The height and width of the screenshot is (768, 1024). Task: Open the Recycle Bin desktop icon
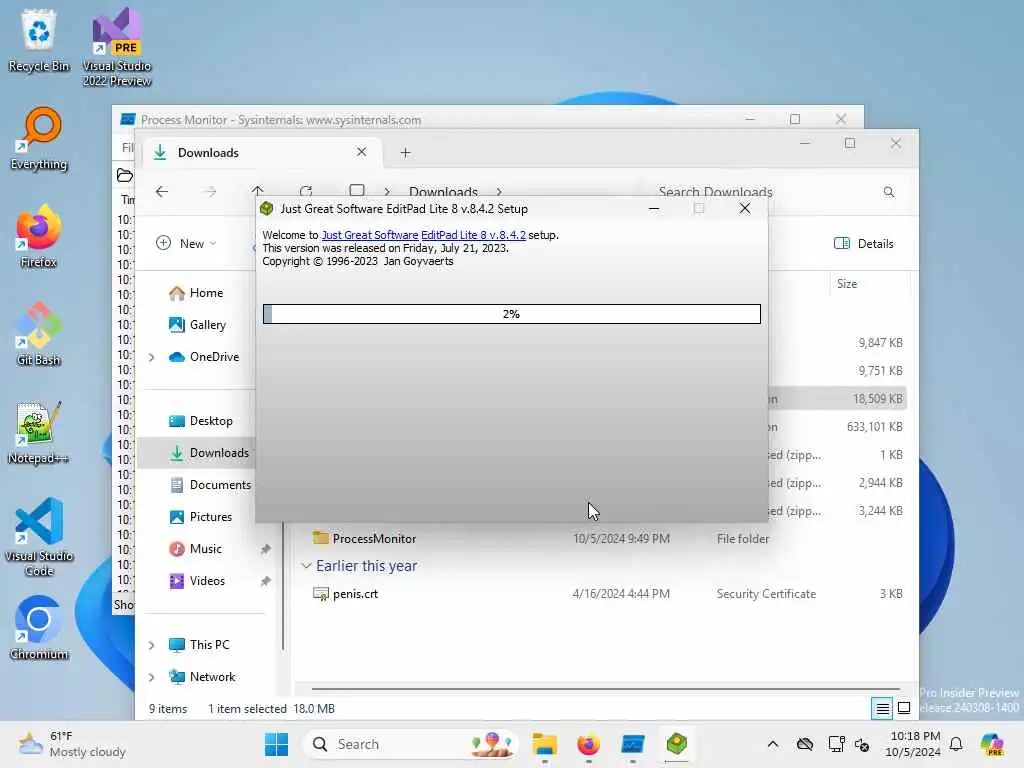39,39
